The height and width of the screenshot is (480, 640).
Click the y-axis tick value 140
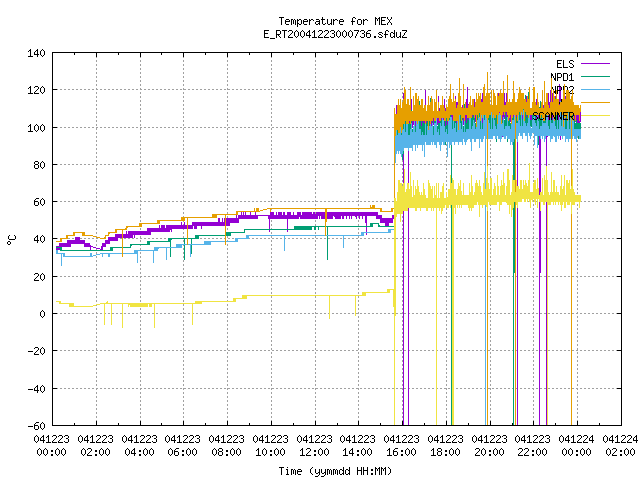(36, 53)
